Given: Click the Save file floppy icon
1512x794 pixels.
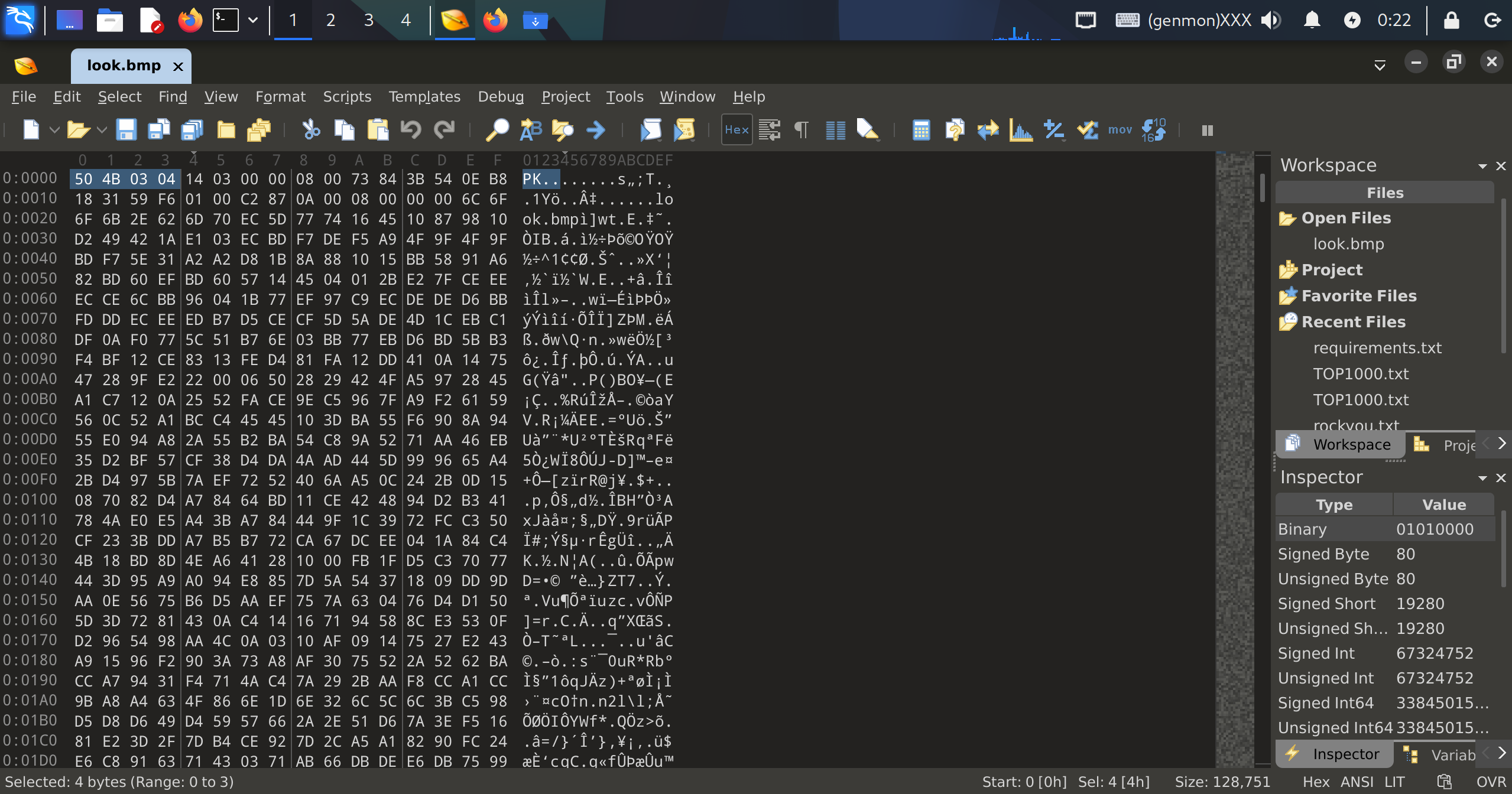Looking at the screenshot, I should point(126,129).
